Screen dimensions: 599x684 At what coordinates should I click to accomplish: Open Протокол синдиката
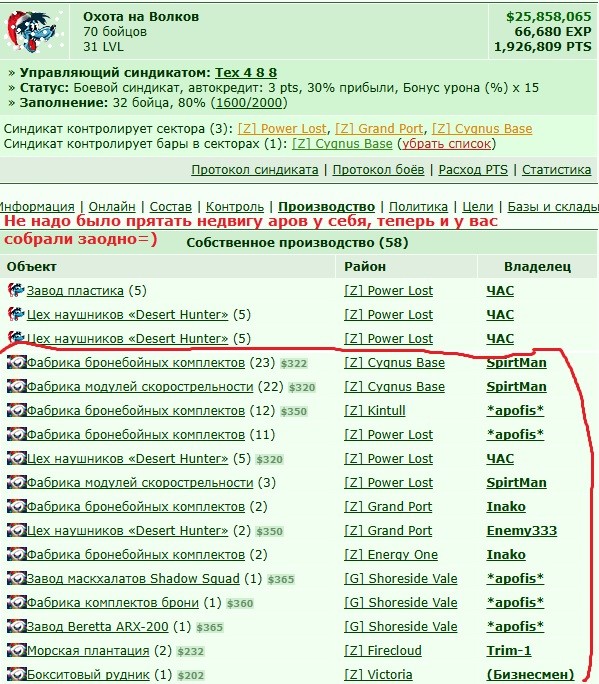coord(255,170)
